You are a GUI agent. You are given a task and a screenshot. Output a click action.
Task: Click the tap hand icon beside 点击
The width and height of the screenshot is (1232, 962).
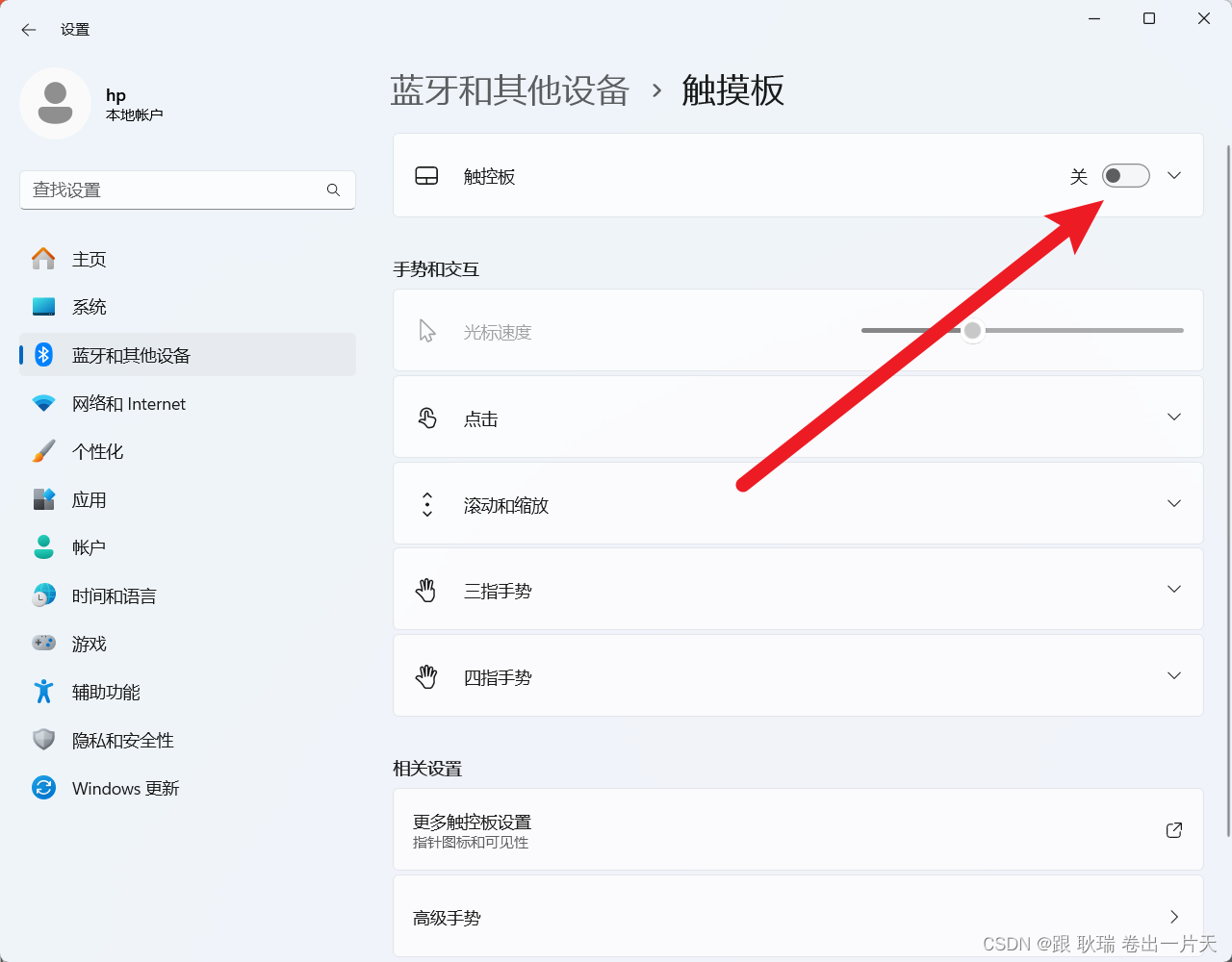[x=426, y=418]
